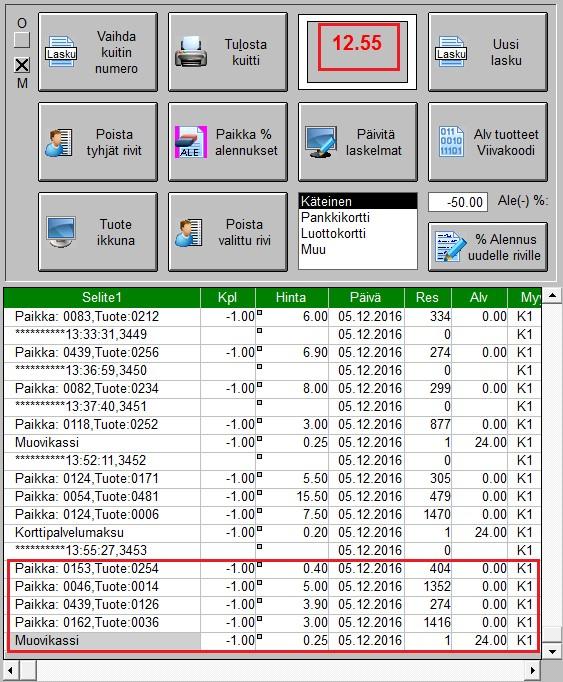Click the Ale(-) % input field
This screenshot has height=682, width=563.
coord(458,202)
